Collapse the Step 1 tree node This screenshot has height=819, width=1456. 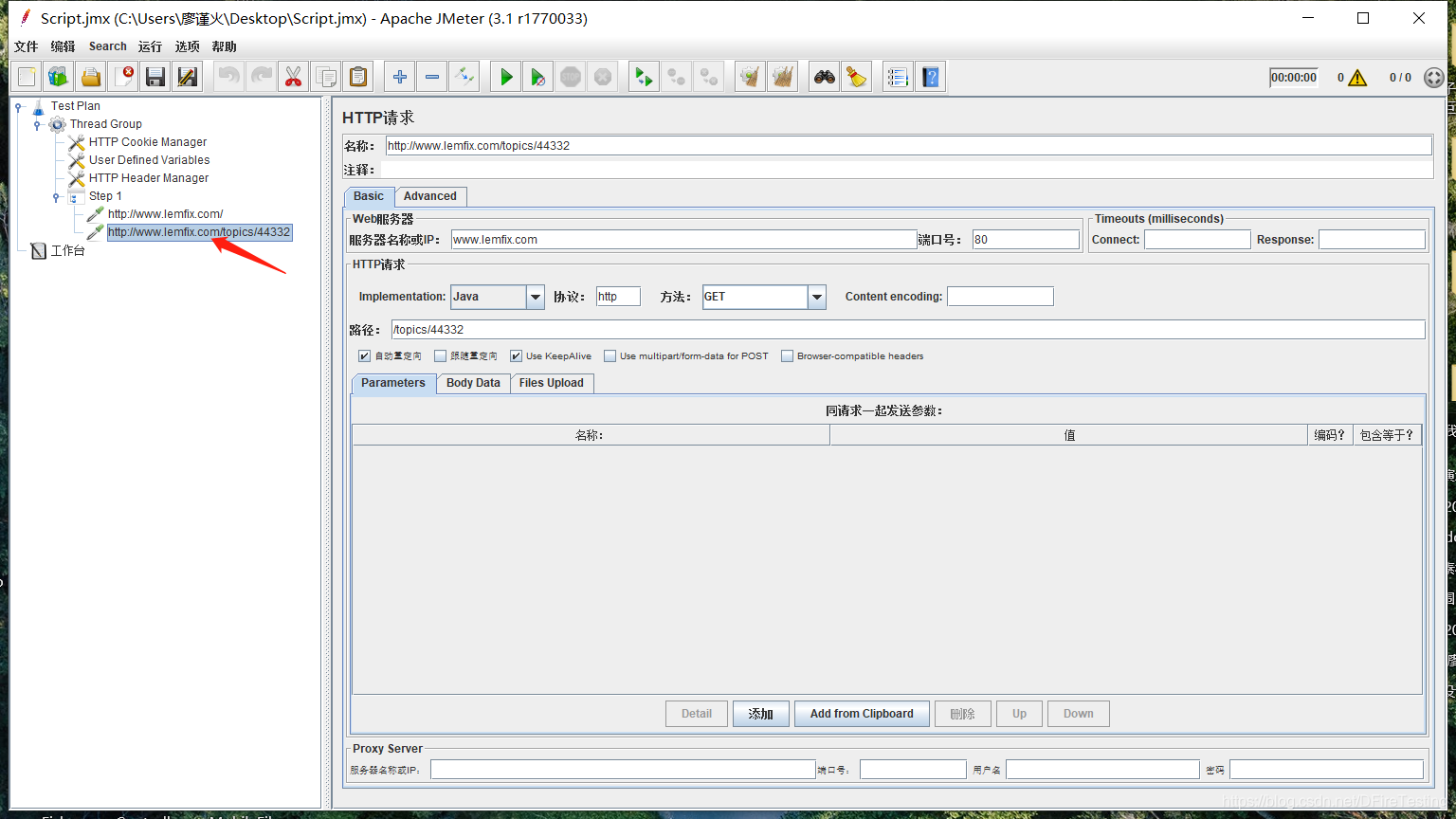pos(56,197)
